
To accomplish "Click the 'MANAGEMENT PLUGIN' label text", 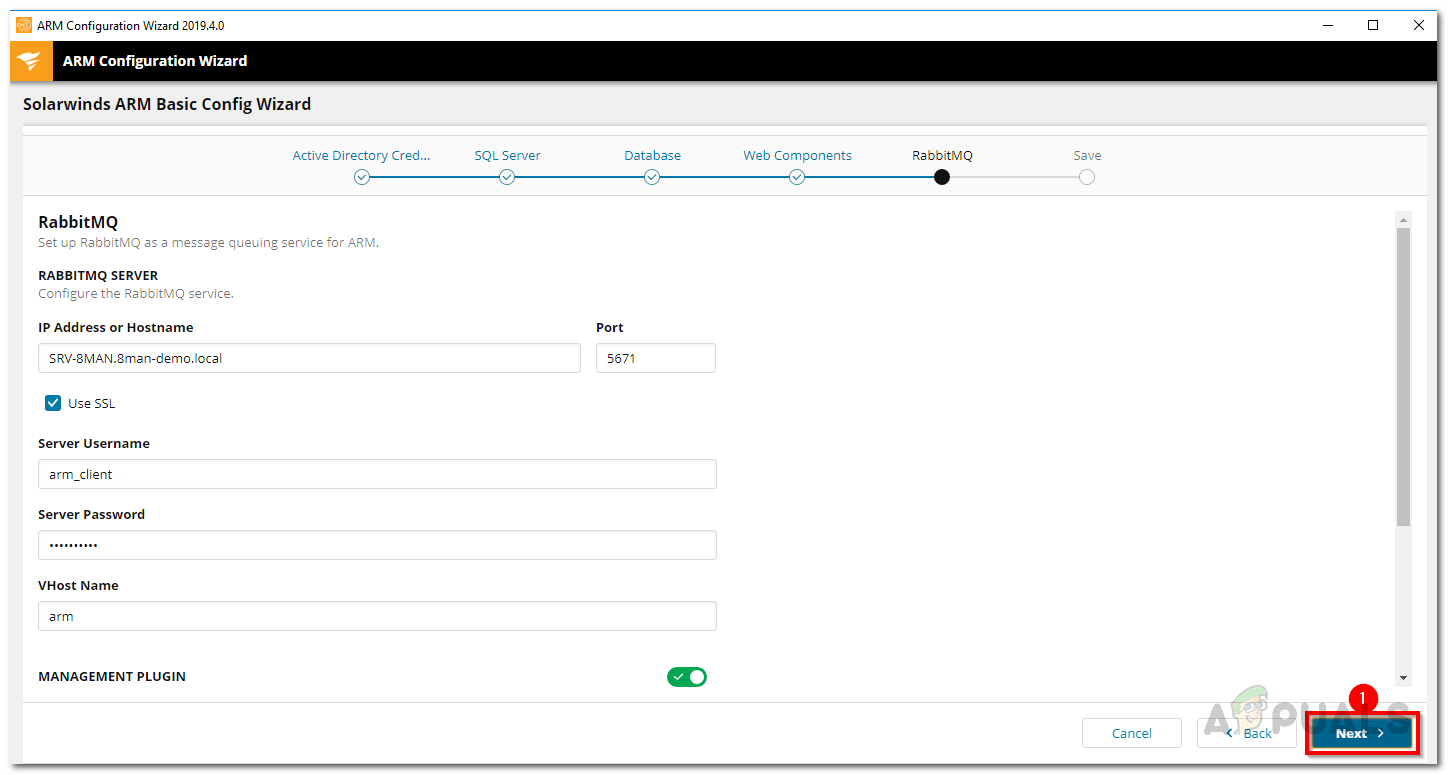I will [x=112, y=676].
